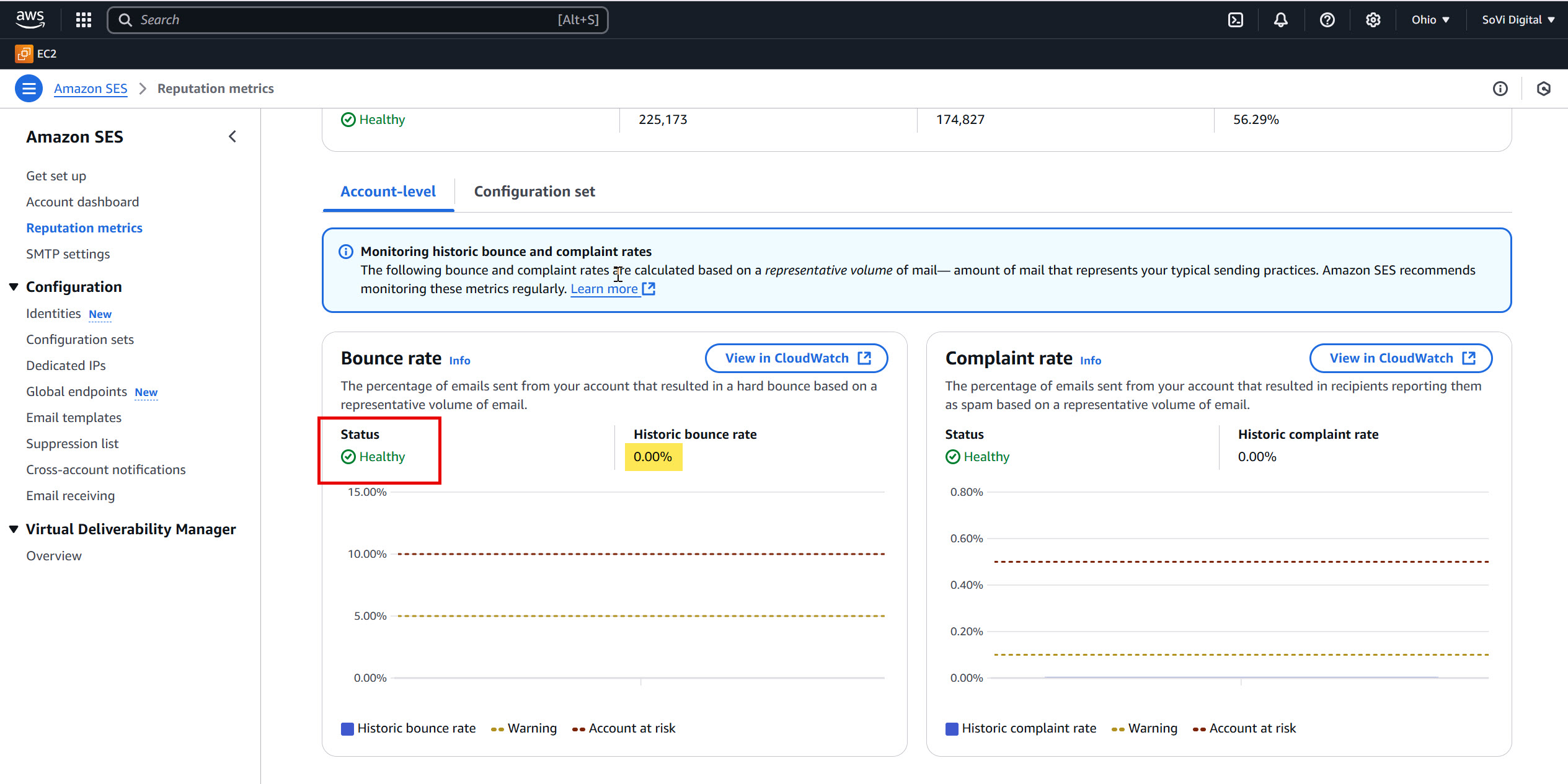Viewport: 1568px width, 784px height.
Task: Toggle the hamburger navigation menu
Action: pyautogui.click(x=29, y=89)
